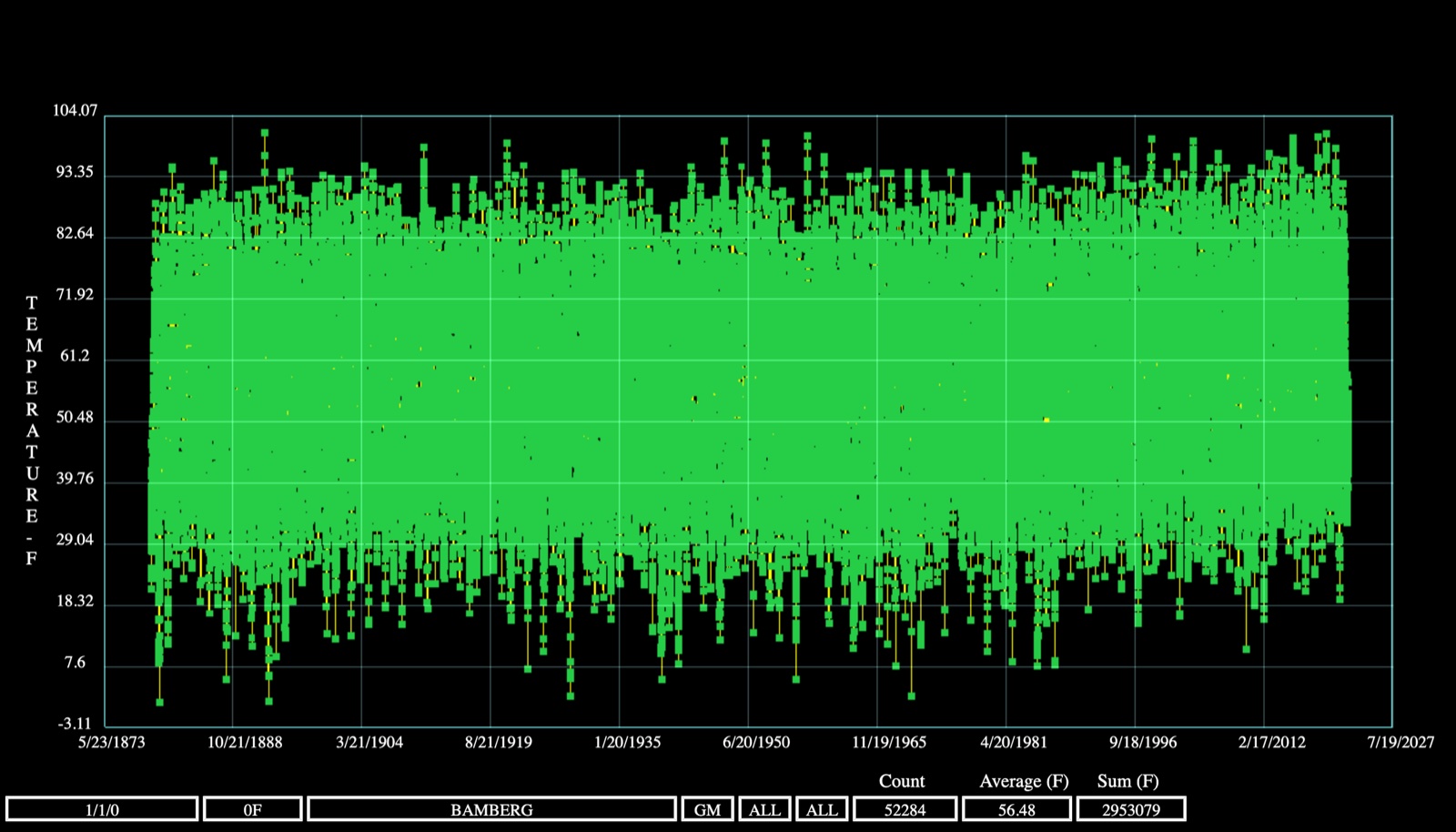The width and height of the screenshot is (1456, 832).
Task: Click the 10/21/1888 x-axis date
Action: (245, 742)
